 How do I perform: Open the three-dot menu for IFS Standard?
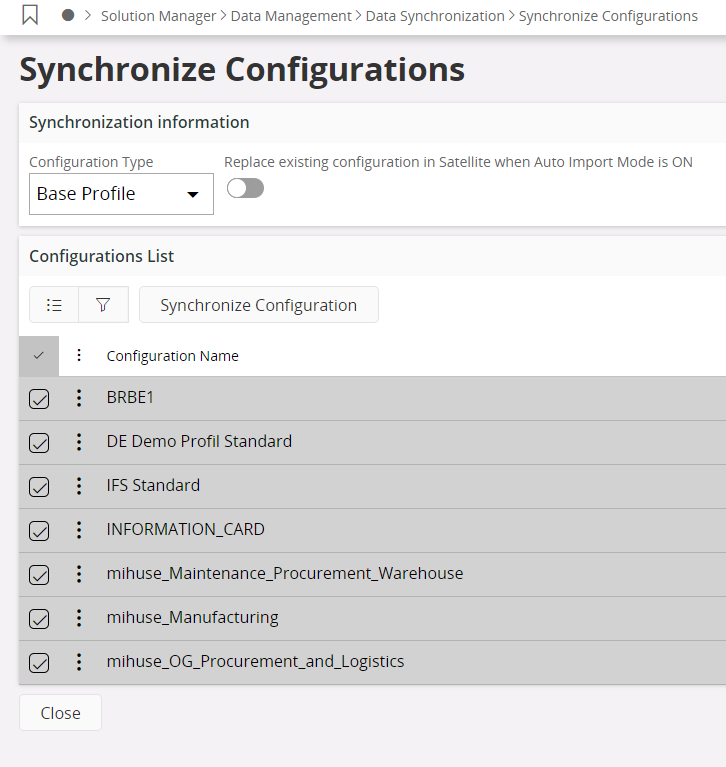(x=79, y=486)
